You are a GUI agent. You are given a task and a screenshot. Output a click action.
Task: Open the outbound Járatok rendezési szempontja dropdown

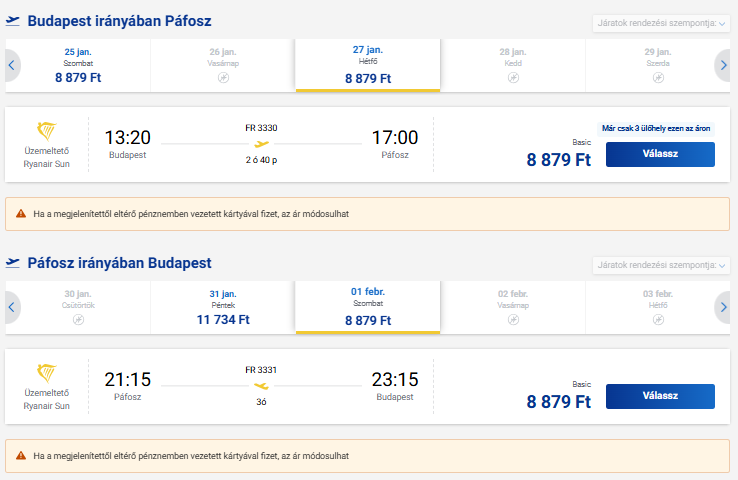[x=660, y=22]
